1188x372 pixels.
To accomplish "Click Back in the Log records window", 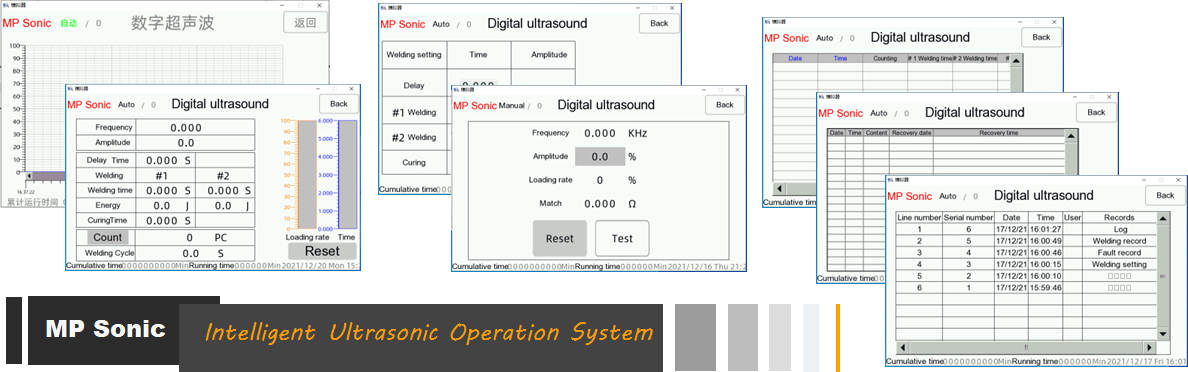I will coord(1166,195).
